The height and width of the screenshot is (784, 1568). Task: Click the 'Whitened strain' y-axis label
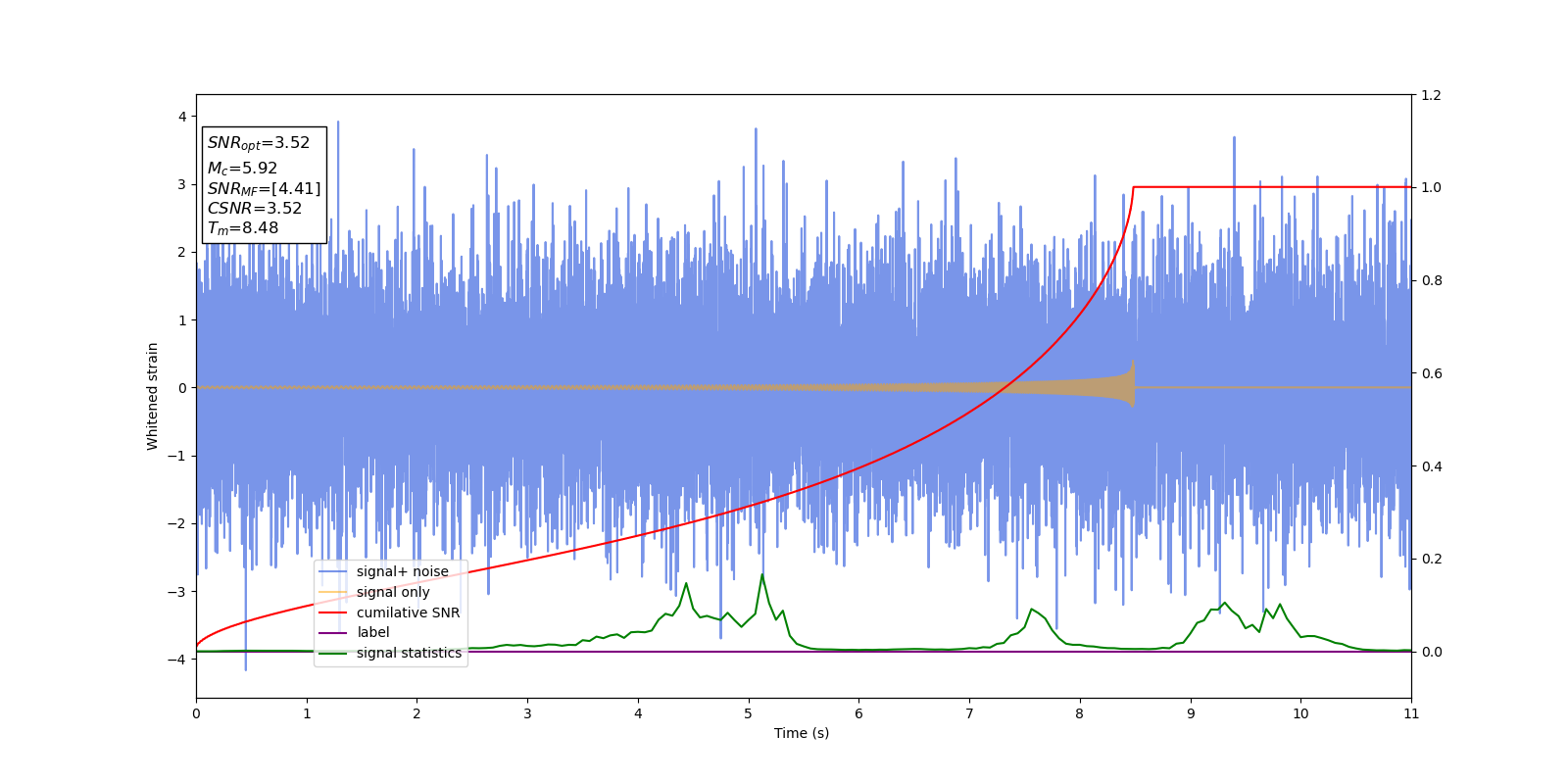click(153, 396)
